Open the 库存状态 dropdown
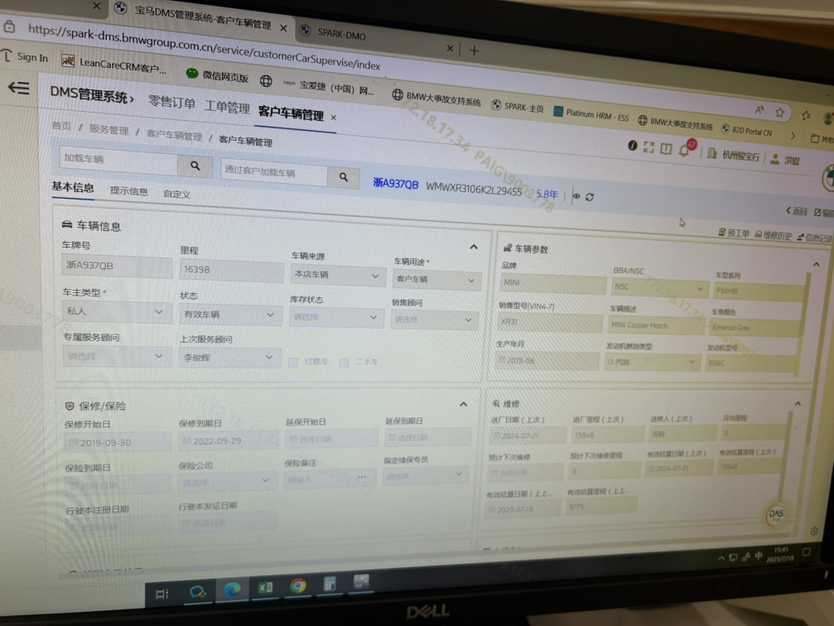 pyautogui.click(x=336, y=317)
